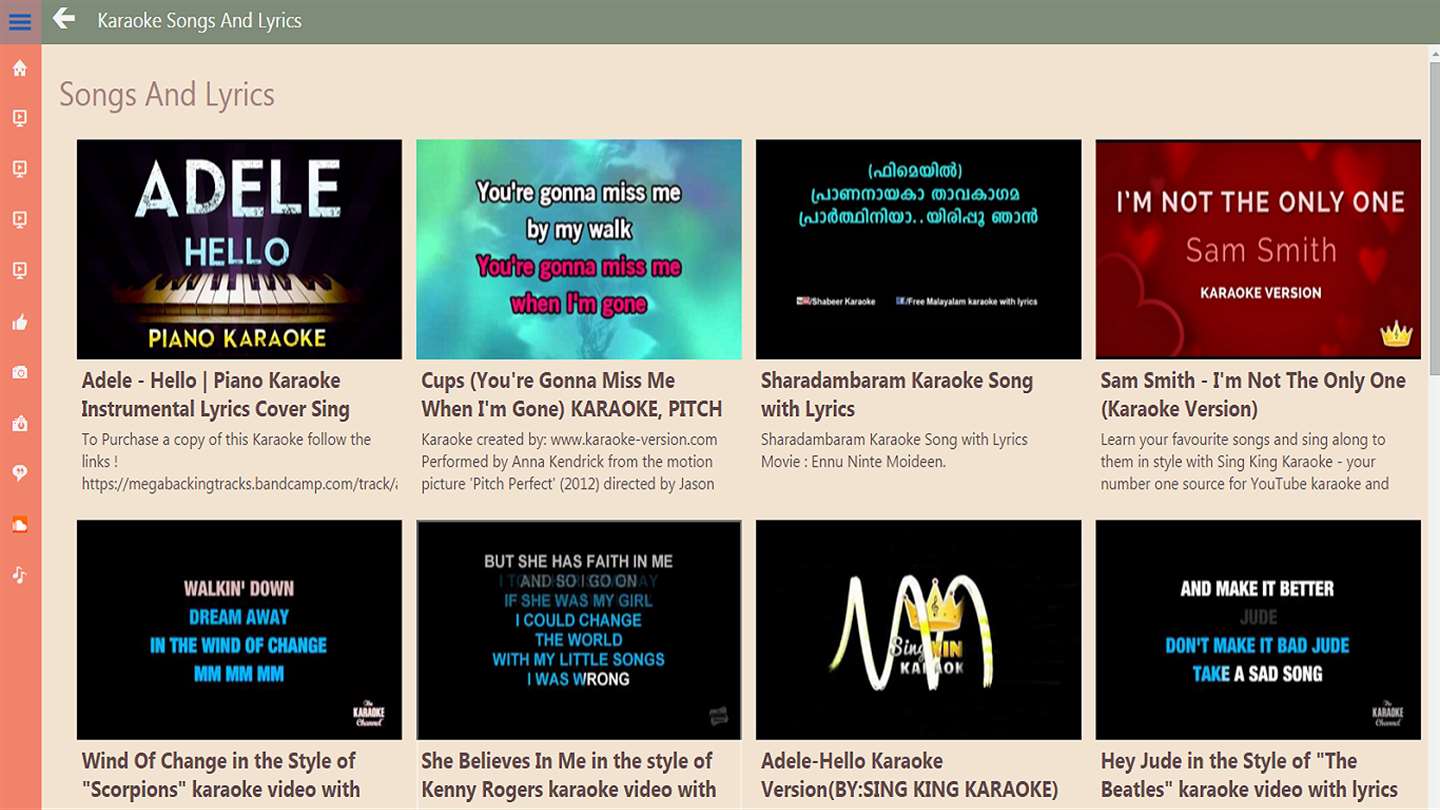Viewport: 1440px width, 810px height.
Task: Go back using the white arrow
Action: pos(64,19)
